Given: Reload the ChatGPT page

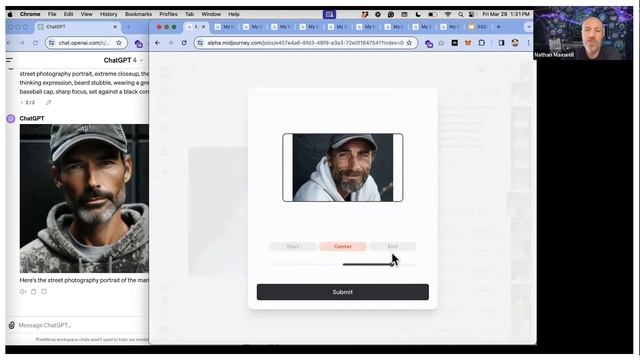Looking at the screenshot, I should (x=36, y=43).
